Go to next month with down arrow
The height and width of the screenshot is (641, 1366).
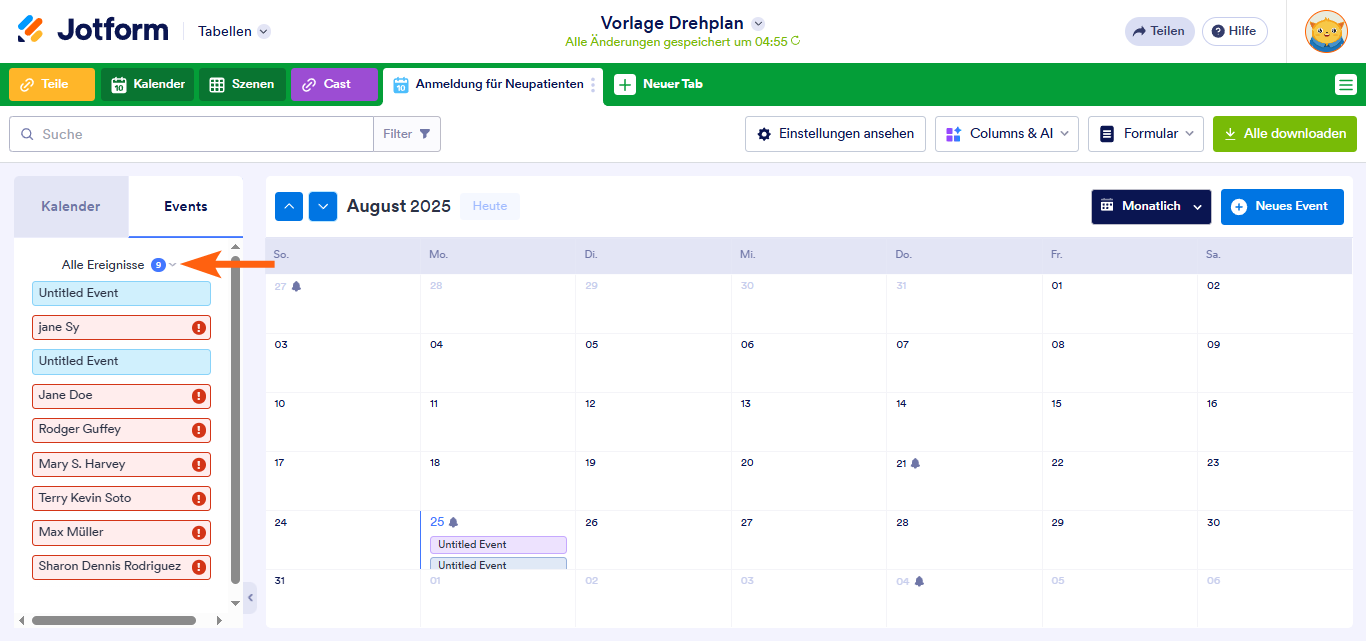(323, 206)
